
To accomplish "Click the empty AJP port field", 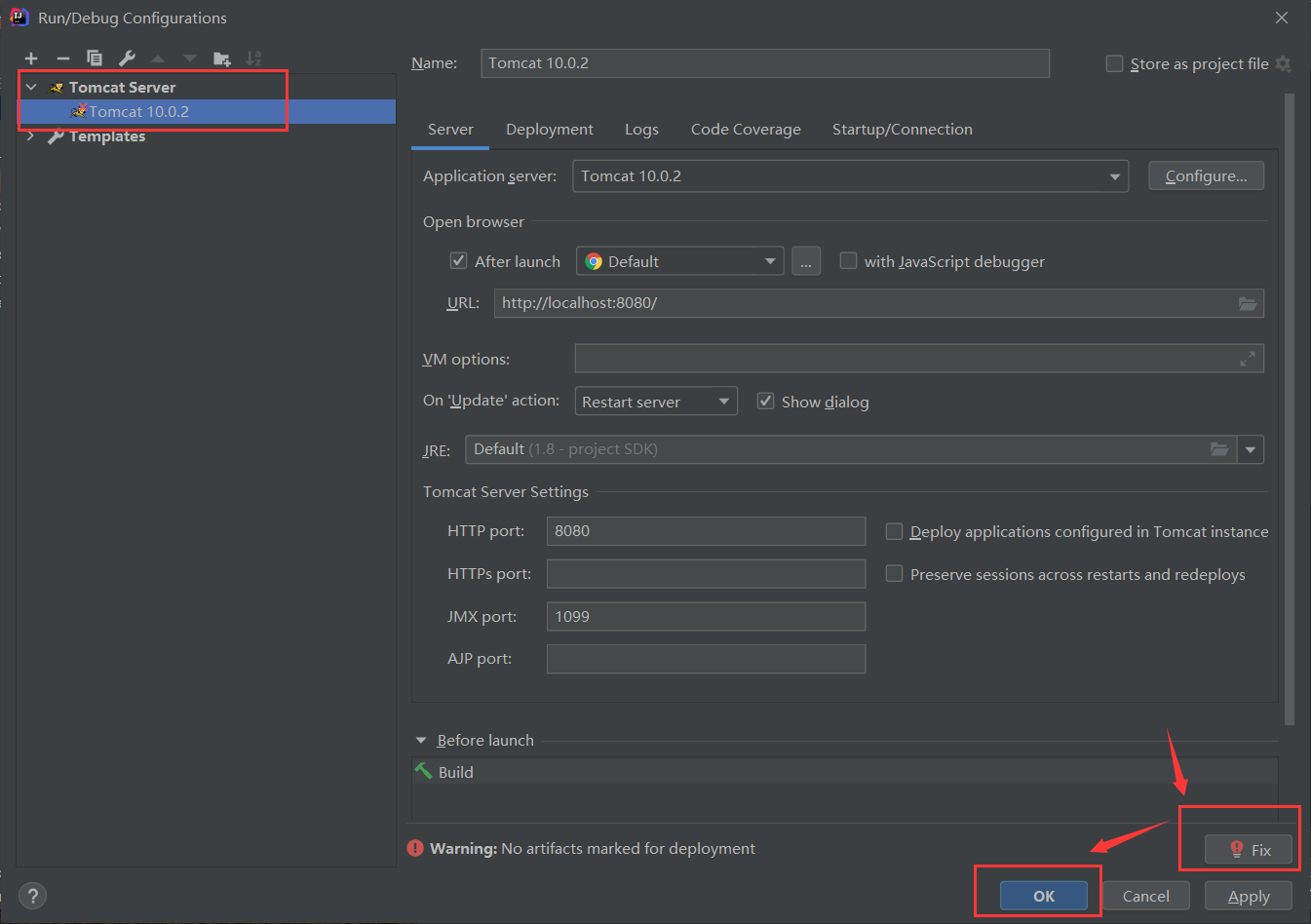I will [706, 659].
